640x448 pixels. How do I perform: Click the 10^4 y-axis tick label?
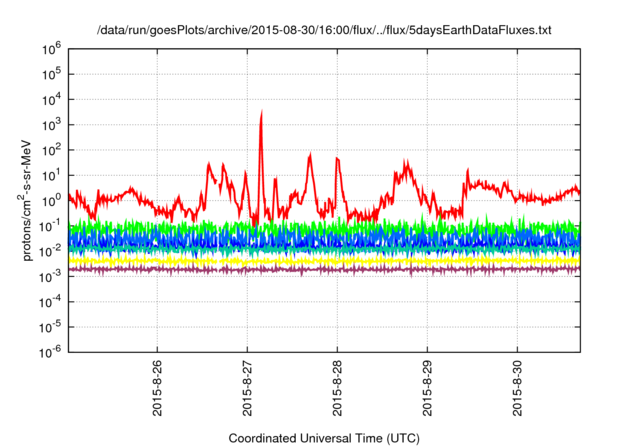tap(51, 100)
